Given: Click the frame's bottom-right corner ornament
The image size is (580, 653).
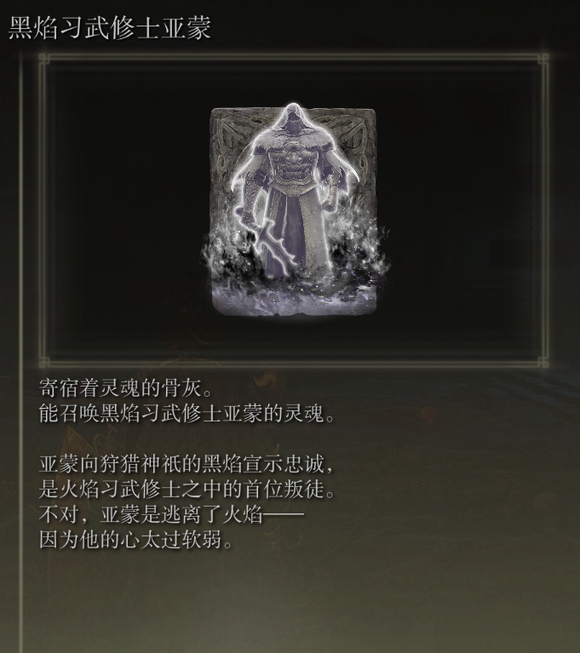Looking at the screenshot, I should (x=542, y=362).
